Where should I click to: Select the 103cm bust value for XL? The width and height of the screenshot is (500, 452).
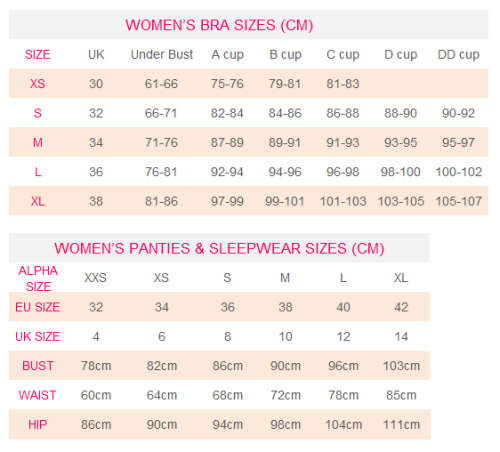click(x=401, y=366)
